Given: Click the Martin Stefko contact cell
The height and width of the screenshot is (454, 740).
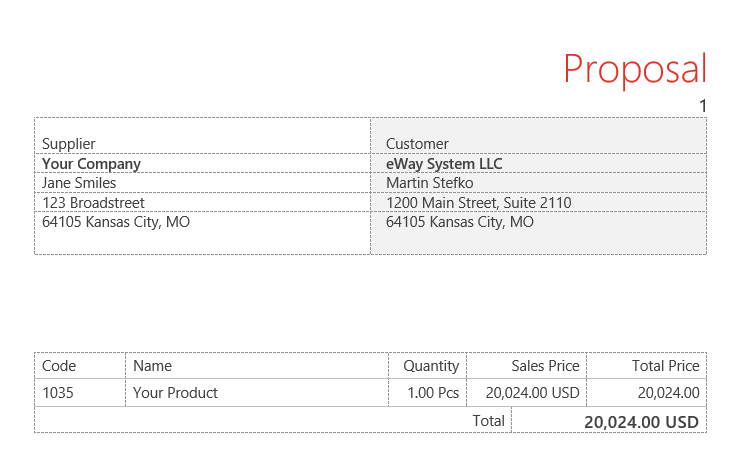Looking at the screenshot, I should point(538,183).
